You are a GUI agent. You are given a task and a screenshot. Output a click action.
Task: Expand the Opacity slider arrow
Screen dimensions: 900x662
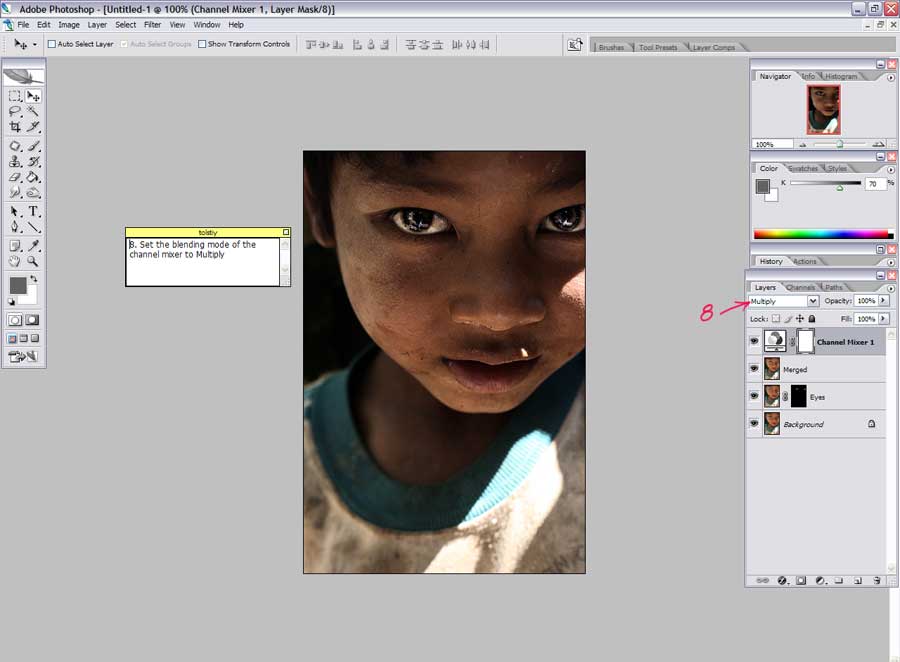click(x=883, y=301)
